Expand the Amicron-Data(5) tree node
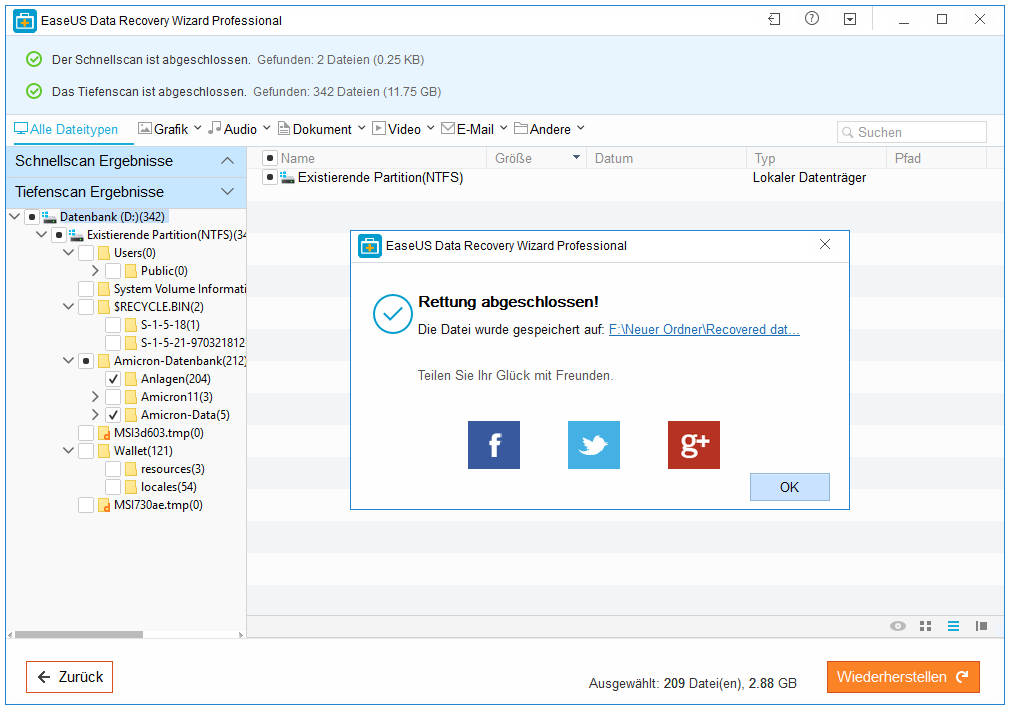The width and height of the screenshot is (1010, 712). (95, 415)
